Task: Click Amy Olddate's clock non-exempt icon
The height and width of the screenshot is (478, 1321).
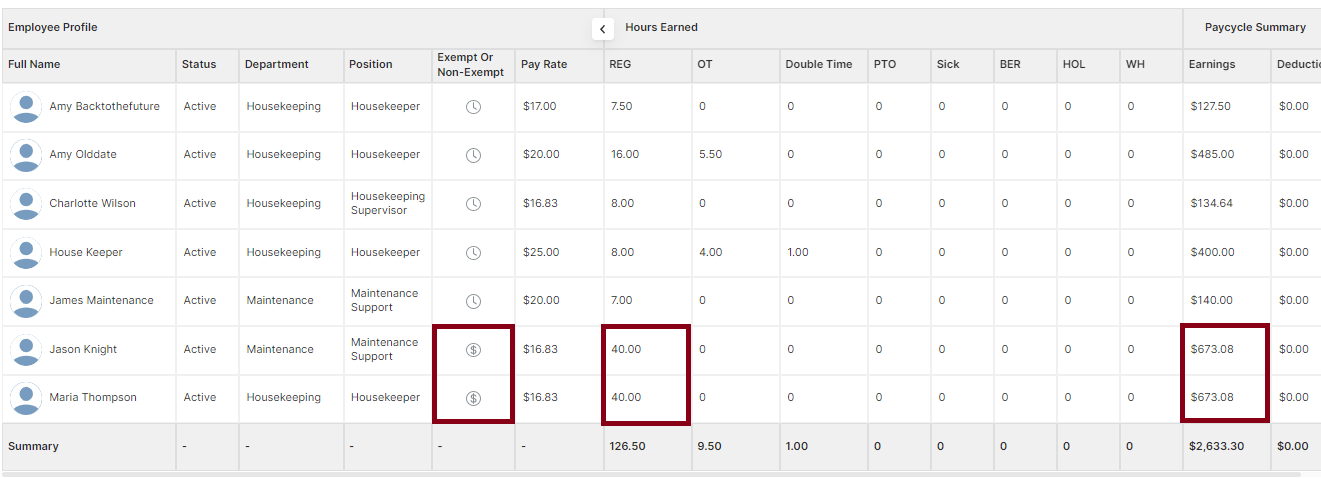Action: (x=474, y=155)
